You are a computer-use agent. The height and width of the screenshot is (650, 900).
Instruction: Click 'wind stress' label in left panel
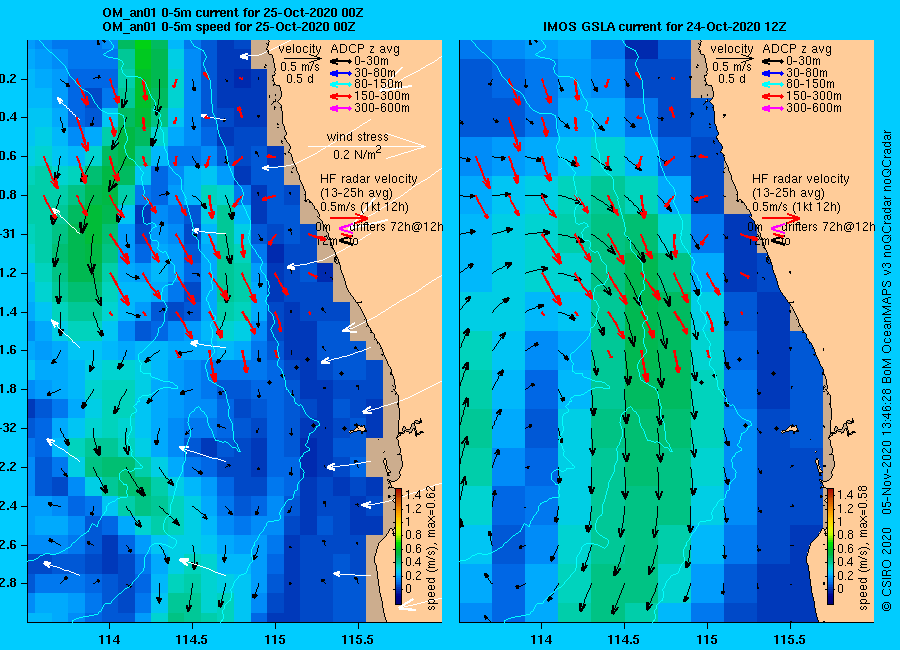(358, 137)
